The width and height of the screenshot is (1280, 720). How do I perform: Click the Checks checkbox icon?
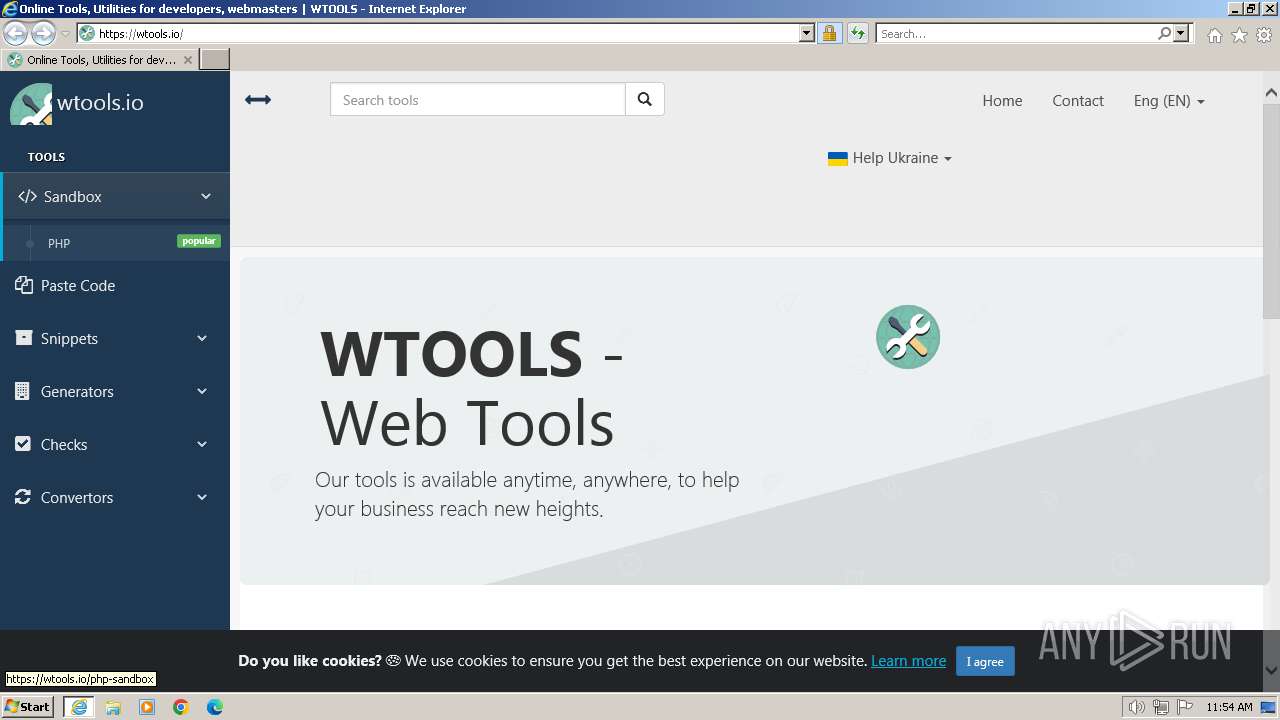coord(23,444)
